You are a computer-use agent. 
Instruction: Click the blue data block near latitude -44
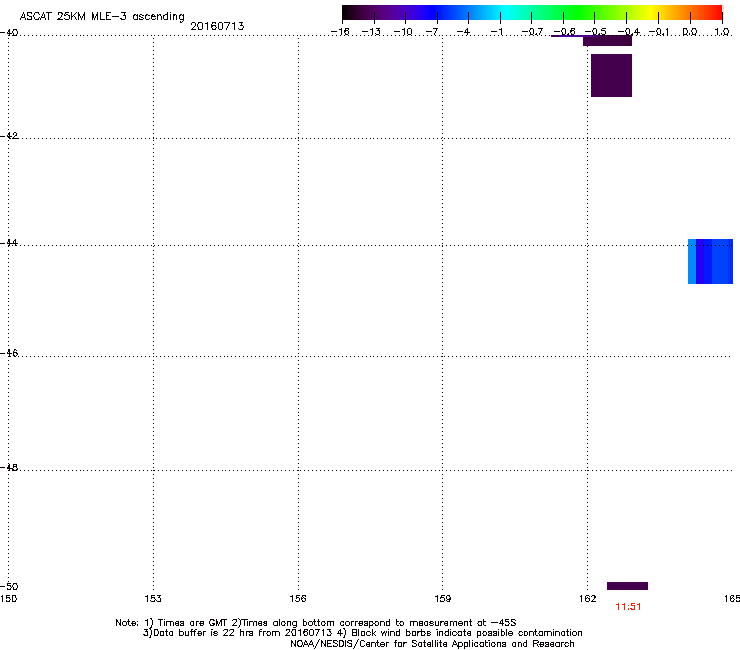(x=710, y=262)
